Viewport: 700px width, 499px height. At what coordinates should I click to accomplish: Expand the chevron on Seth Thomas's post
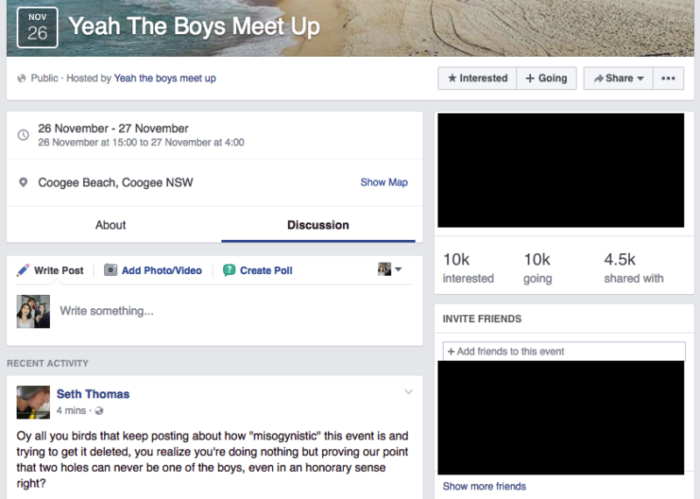[x=408, y=392]
